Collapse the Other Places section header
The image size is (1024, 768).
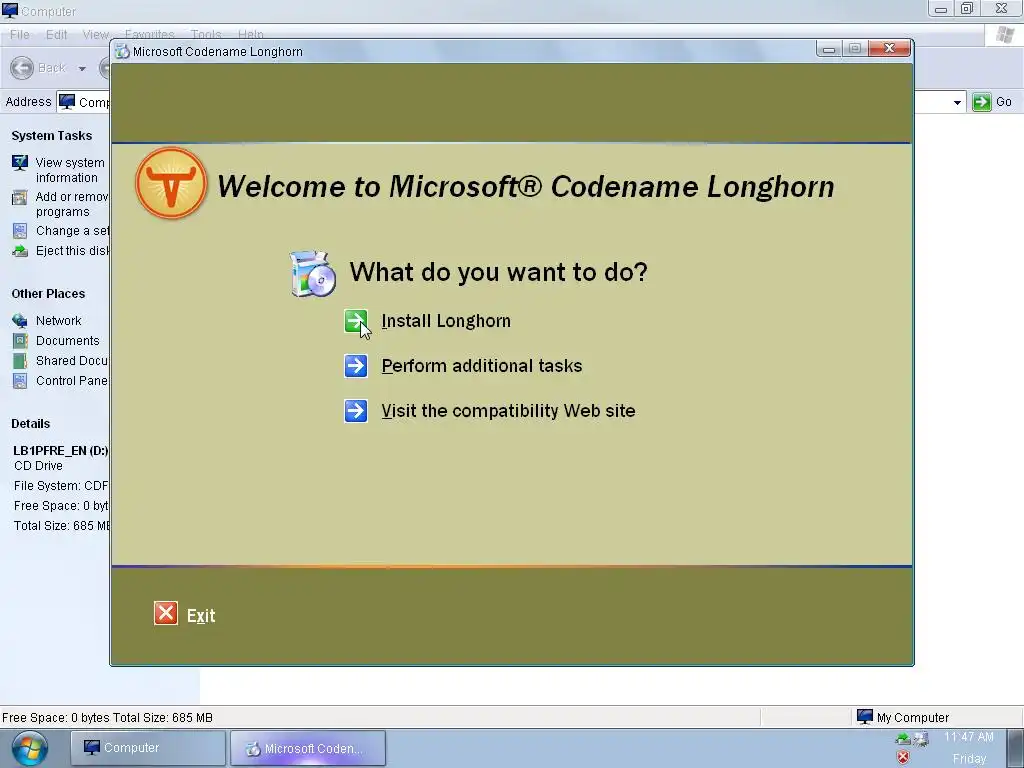pyautogui.click(x=48, y=294)
